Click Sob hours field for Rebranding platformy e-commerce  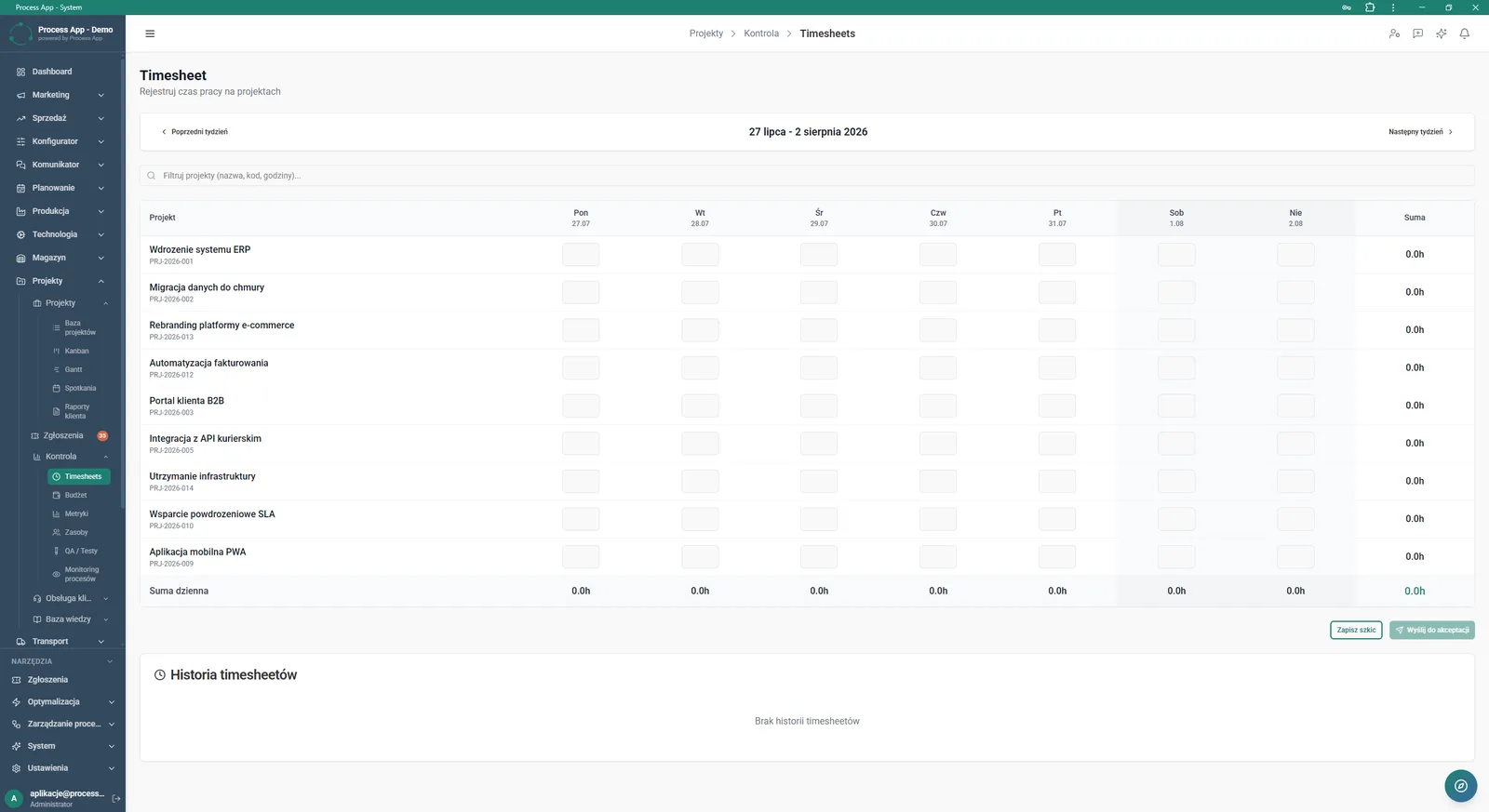[x=1176, y=330]
